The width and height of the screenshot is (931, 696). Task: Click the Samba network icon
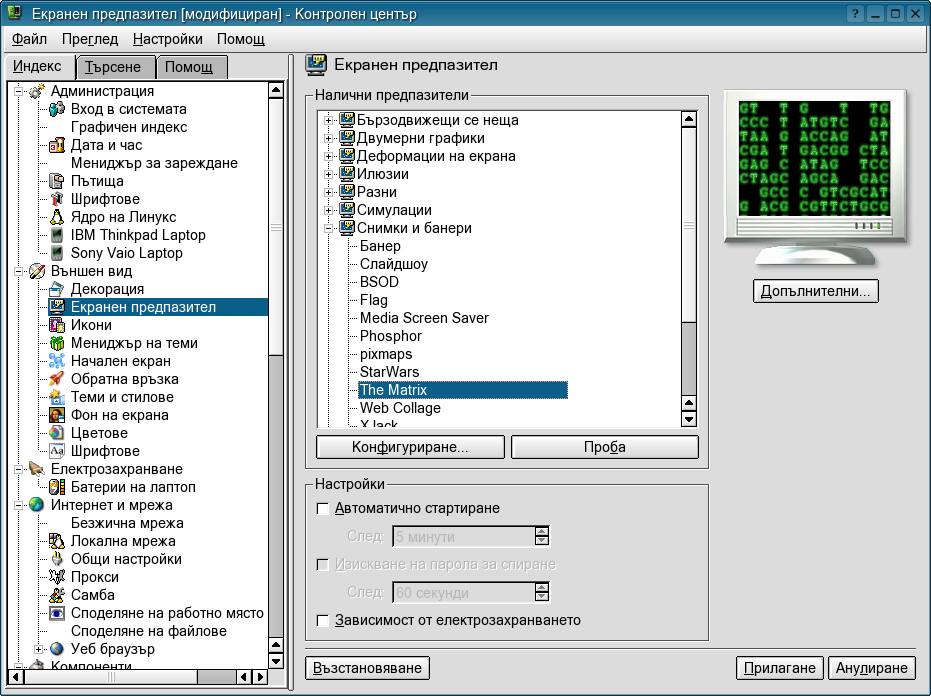click(57, 595)
